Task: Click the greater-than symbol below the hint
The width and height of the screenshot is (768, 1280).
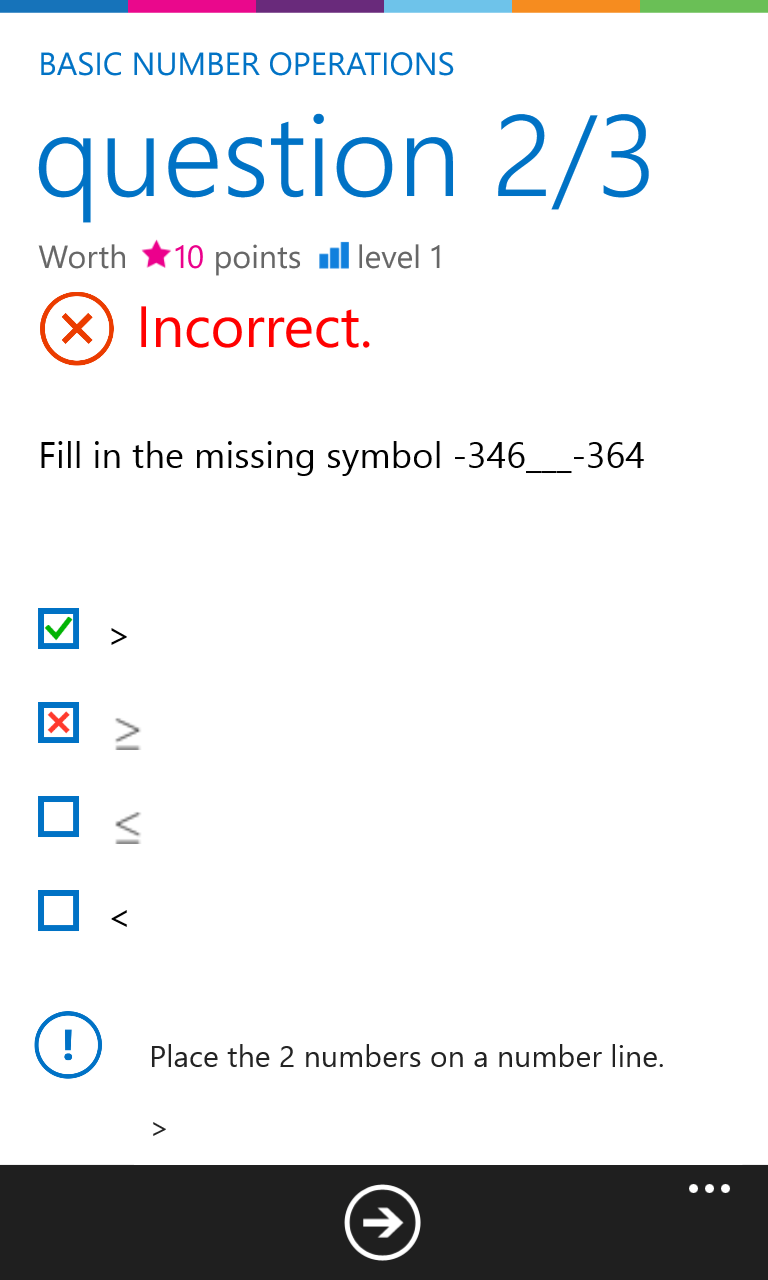Action: (x=159, y=1129)
